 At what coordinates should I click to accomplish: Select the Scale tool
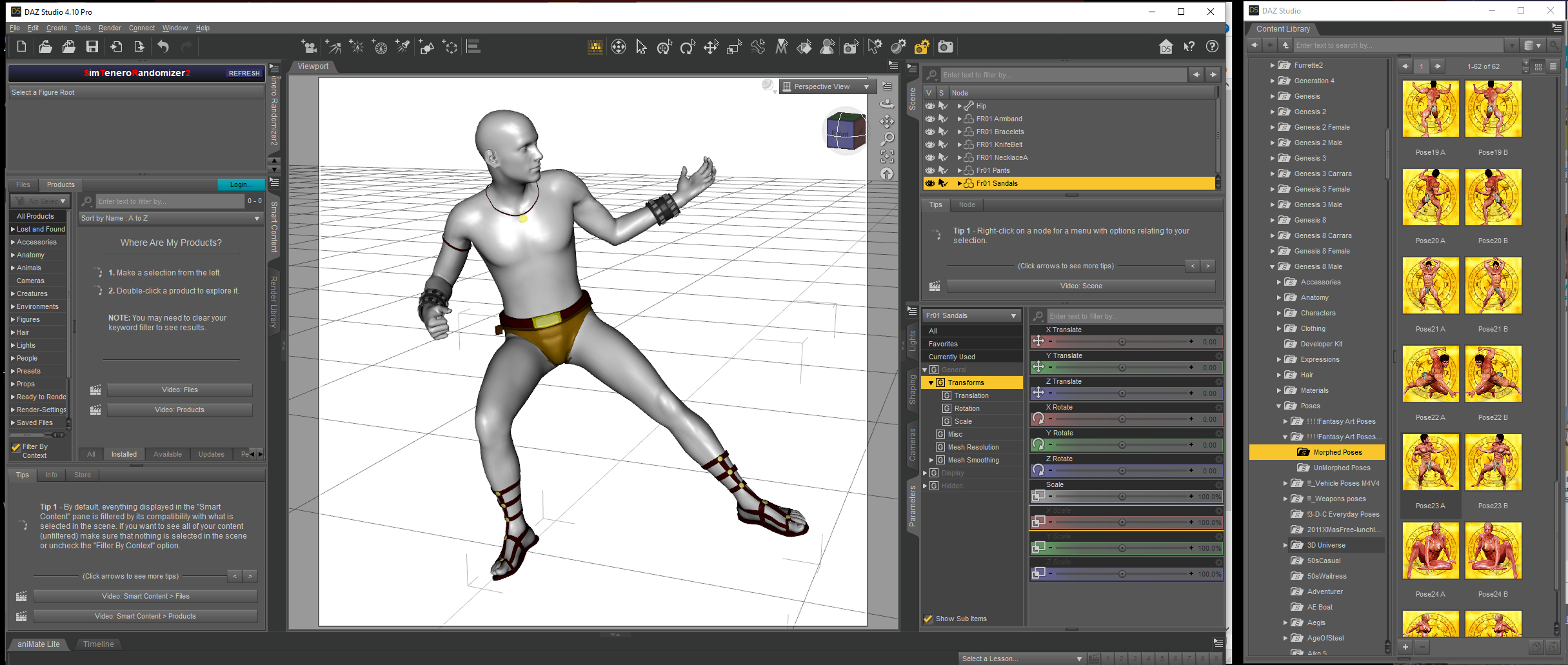[734, 46]
